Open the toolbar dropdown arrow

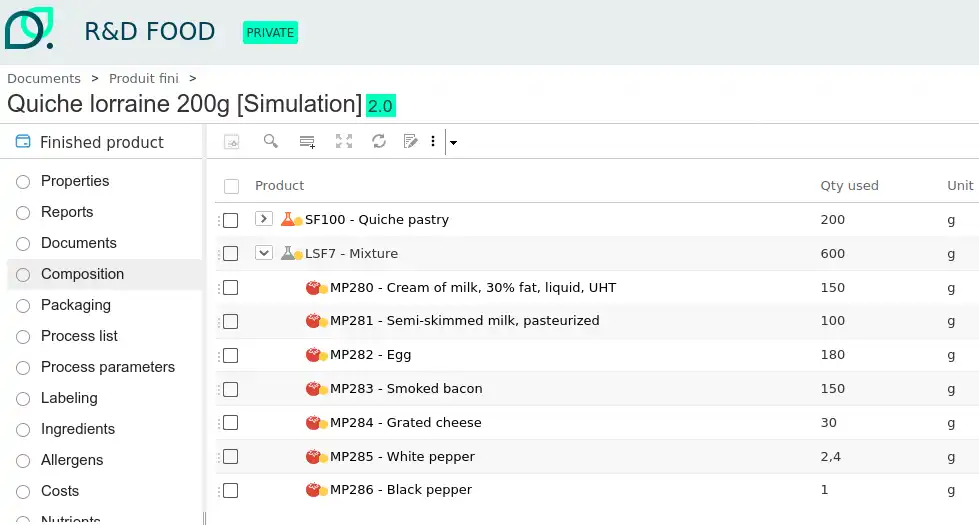[453, 142]
